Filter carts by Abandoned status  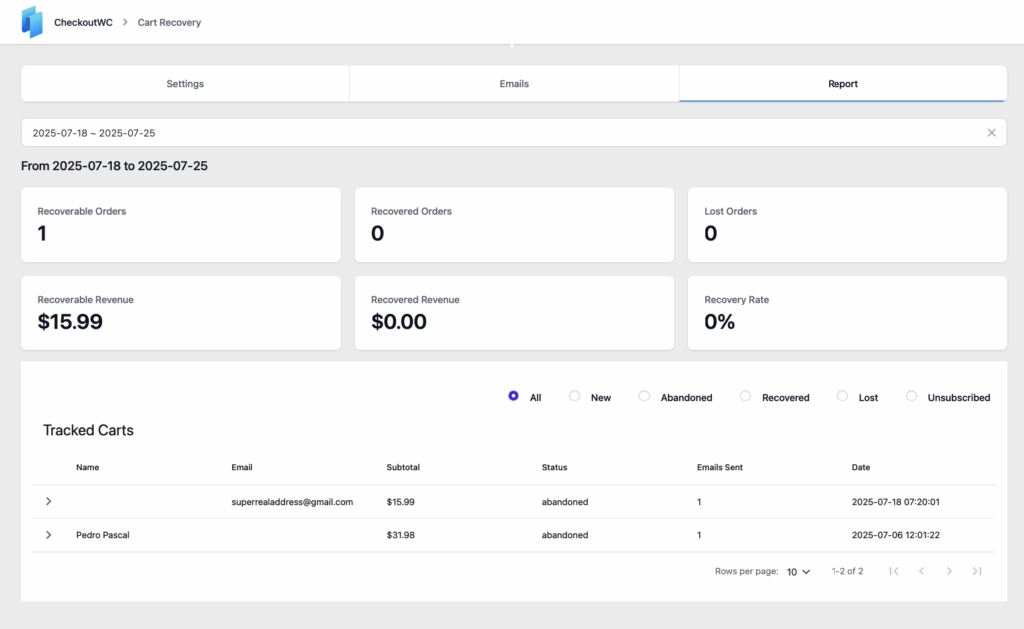[x=644, y=396]
